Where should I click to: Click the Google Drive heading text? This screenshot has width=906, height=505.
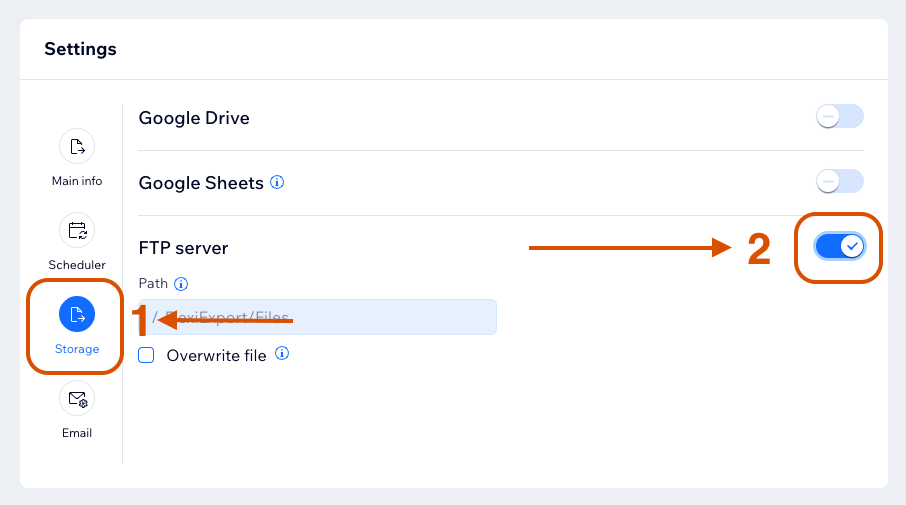pyautogui.click(x=194, y=118)
